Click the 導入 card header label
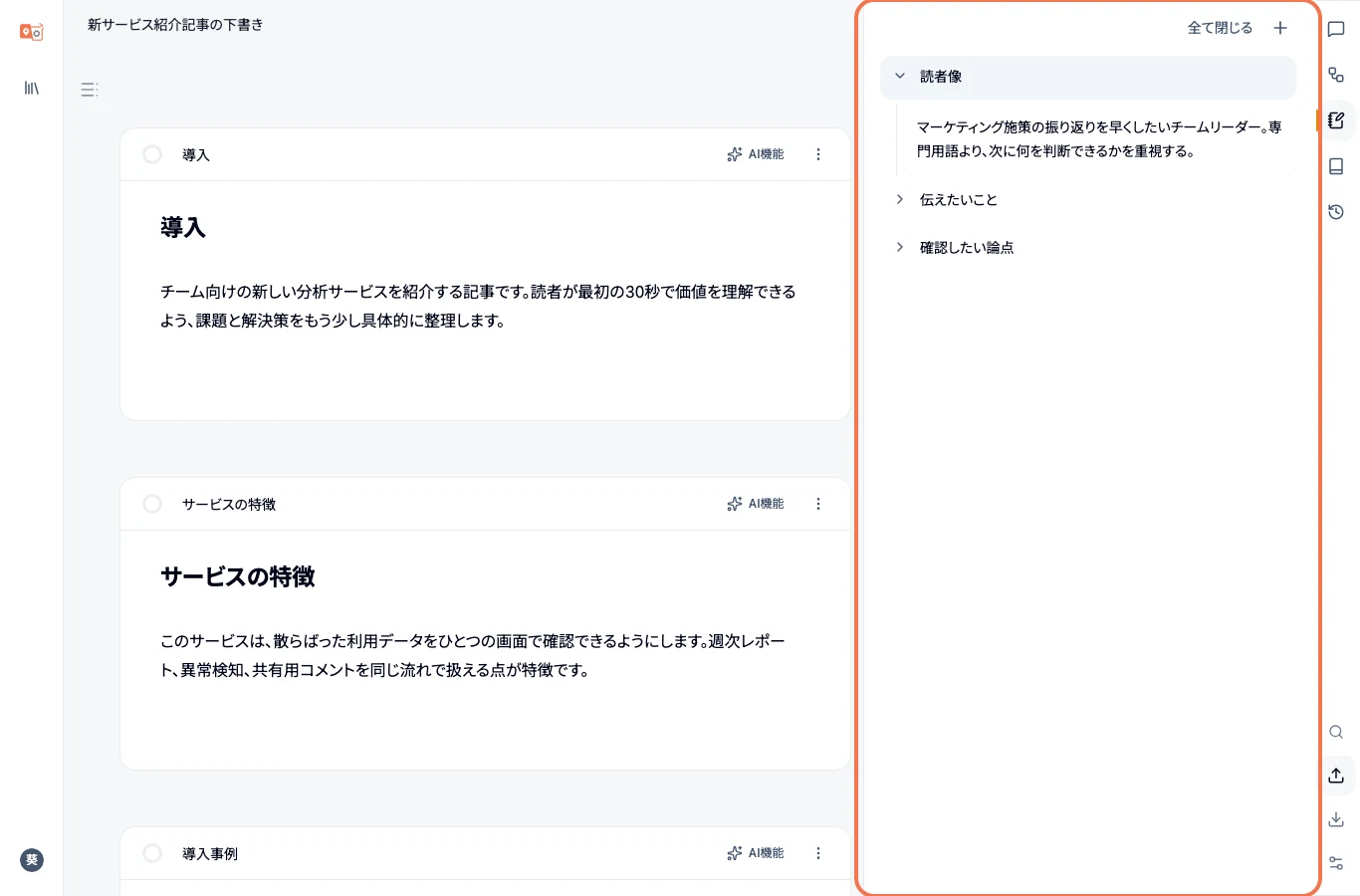The height and width of the screenshot is (896, 1360). [196, 155]
